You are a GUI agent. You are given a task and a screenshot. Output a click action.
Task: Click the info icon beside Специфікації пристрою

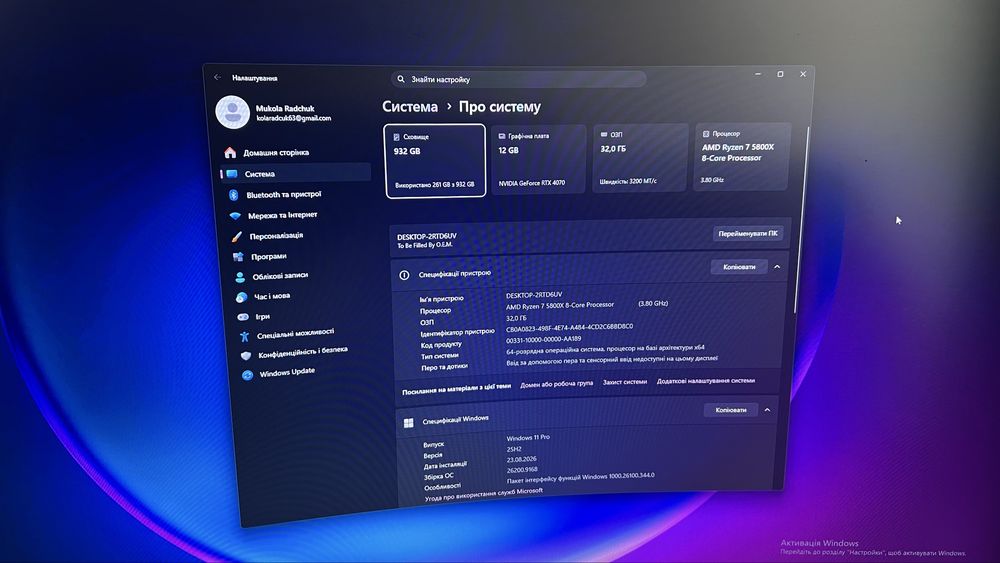pos(404,275)
